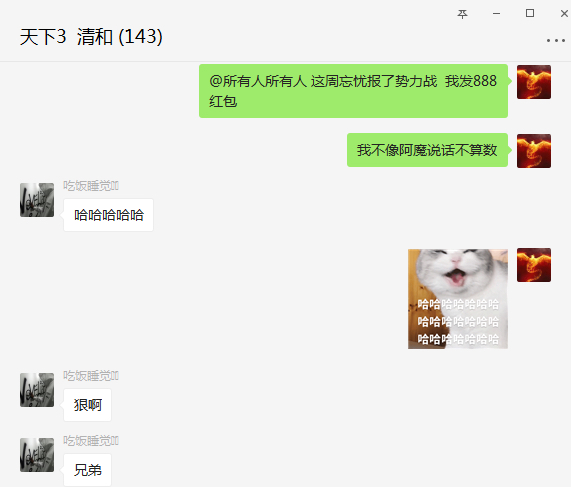This screenshot has width=571, height=487.
Task: Open the three-dots chat info menu
Action: point(556,40)
